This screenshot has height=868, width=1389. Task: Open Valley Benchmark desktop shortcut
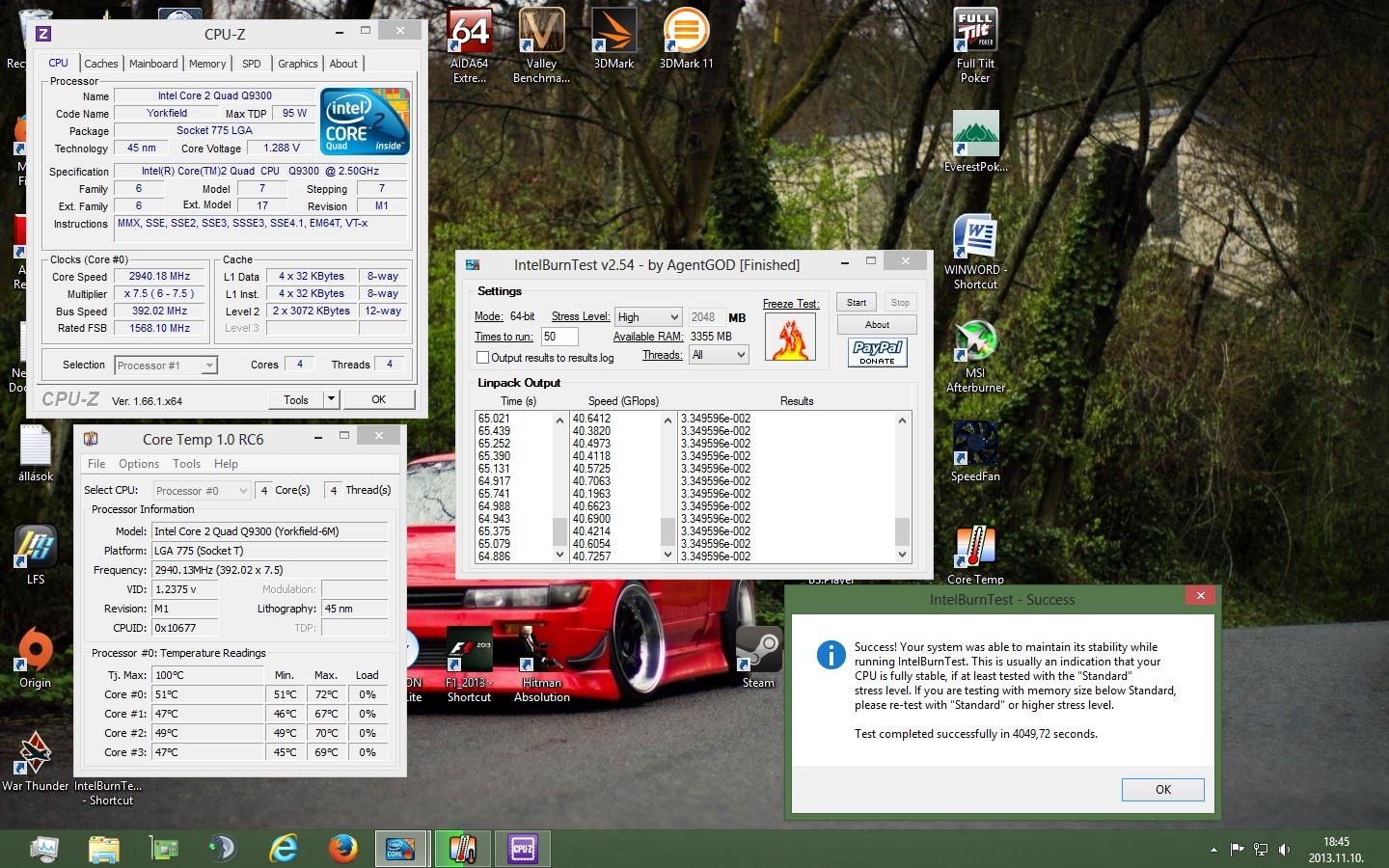pyautogui.click(x=541, y=44)
